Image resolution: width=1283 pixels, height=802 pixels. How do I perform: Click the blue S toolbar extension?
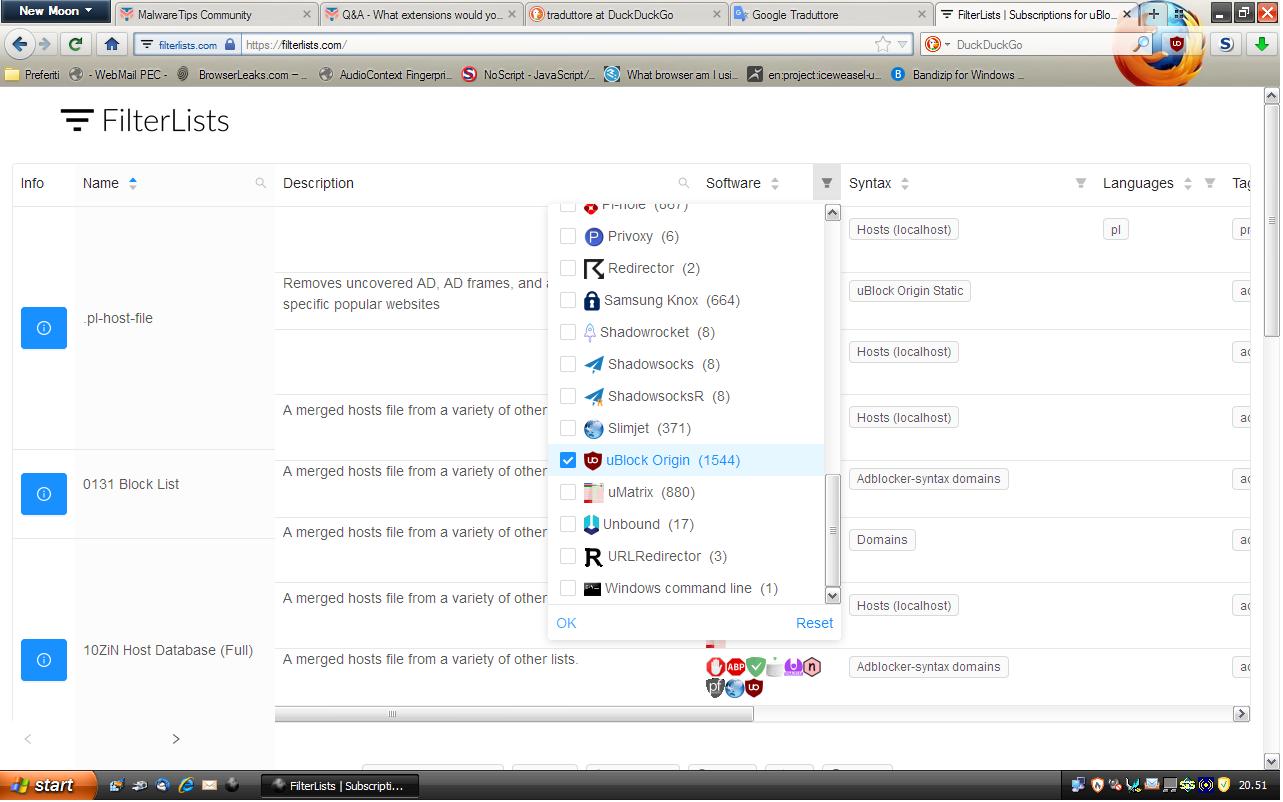coord(1226,44)
